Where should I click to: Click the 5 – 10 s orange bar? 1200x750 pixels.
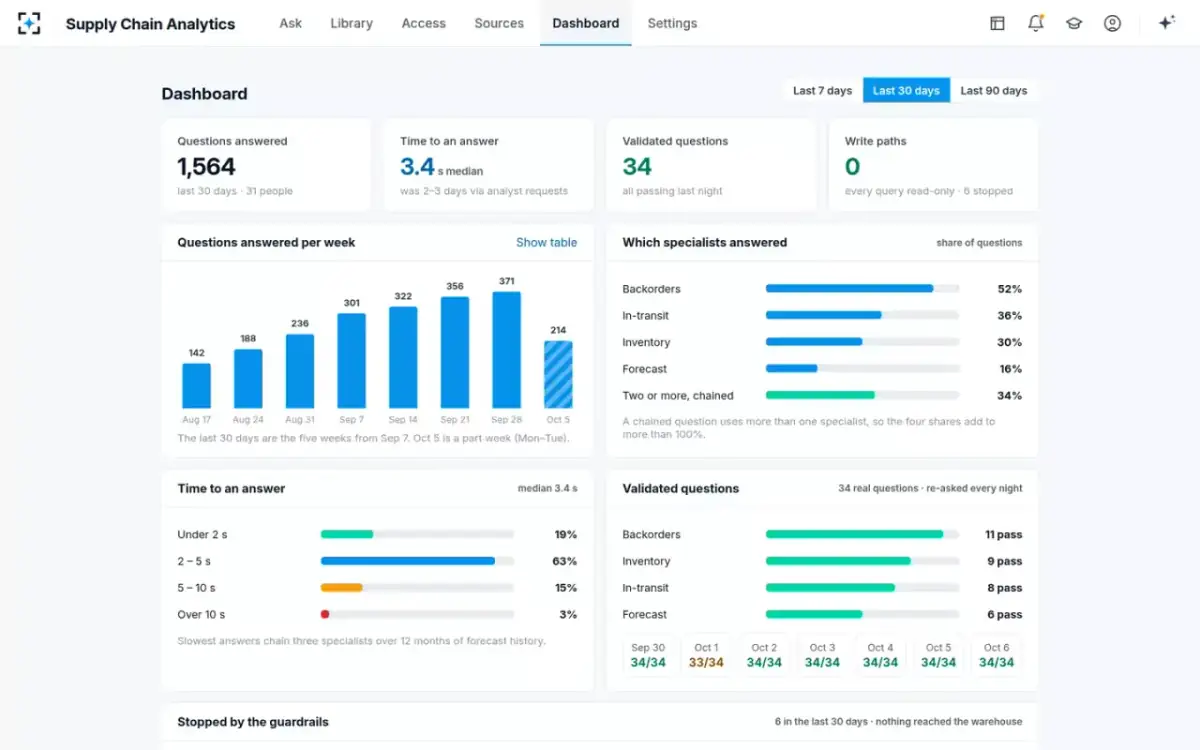[341, 588]
